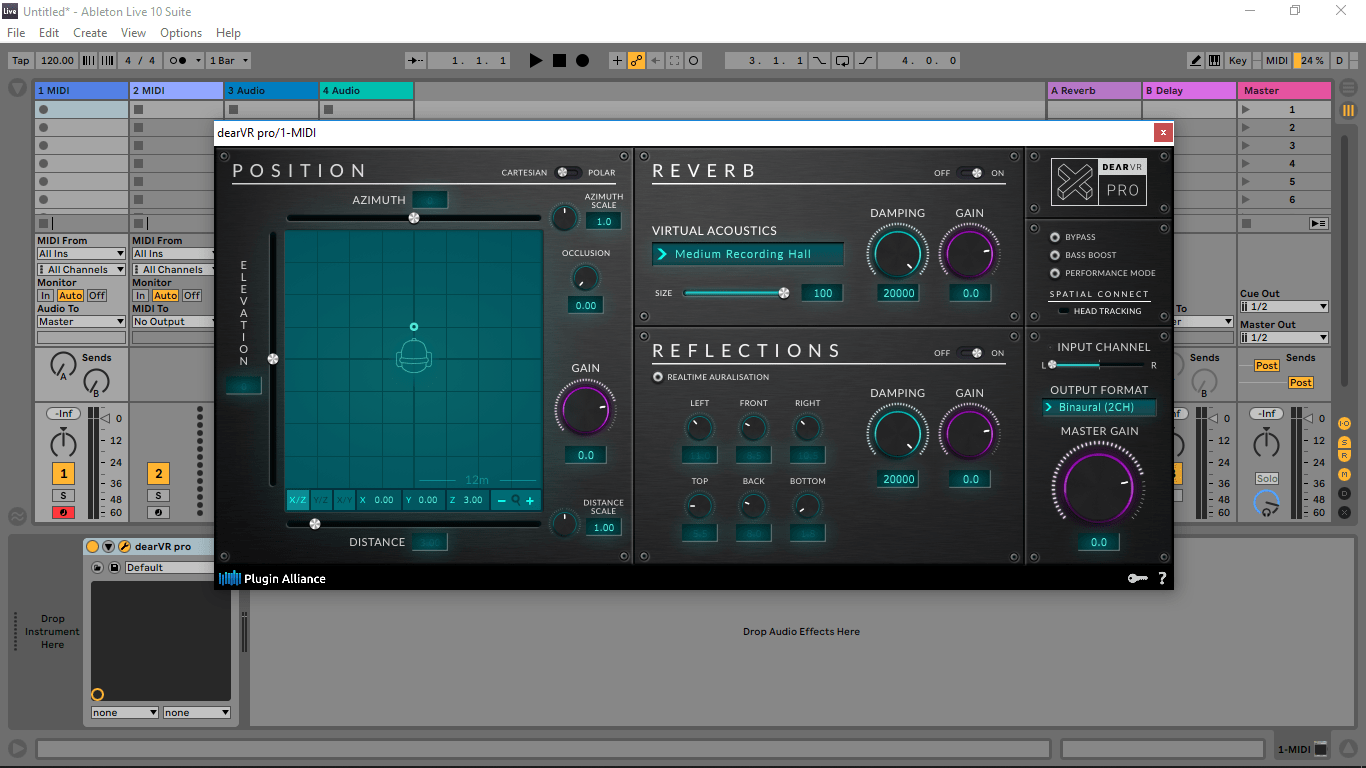Viewport: 1366px width, 768px height.
Task: Click the dearVR pro device wrench icon
Action: (x=124, y=547)
